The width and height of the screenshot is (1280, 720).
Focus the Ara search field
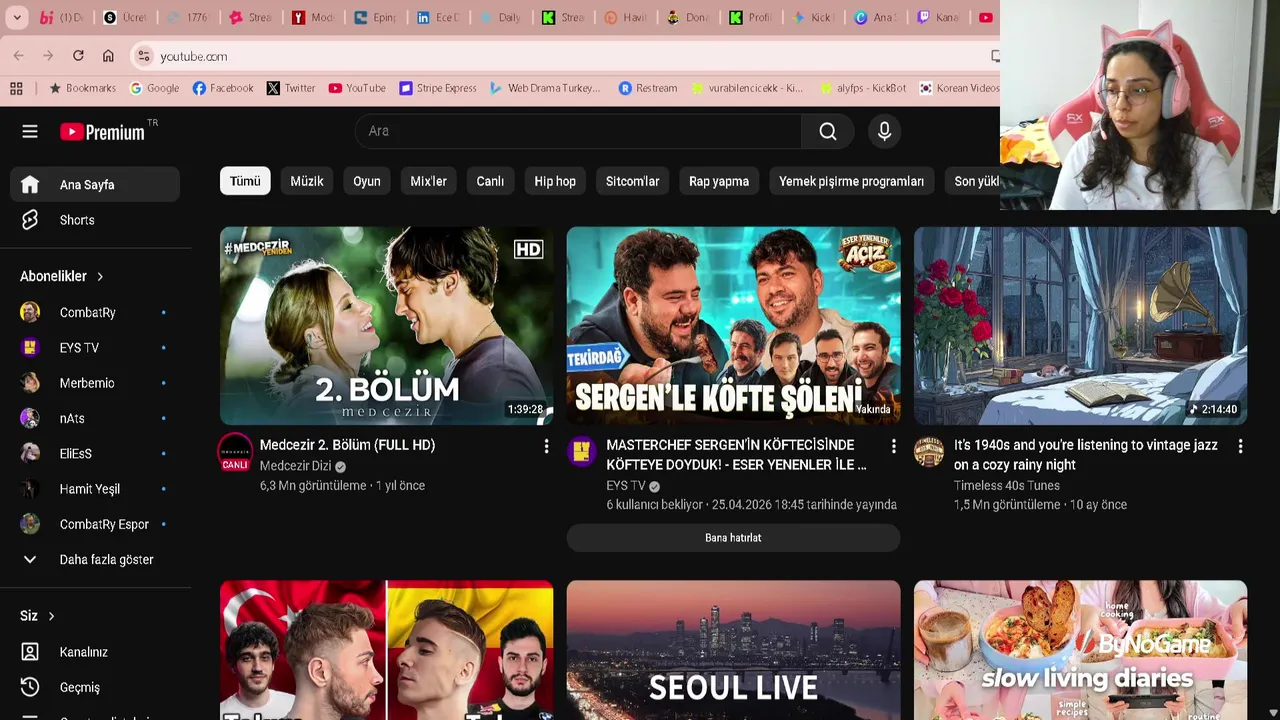578,131
